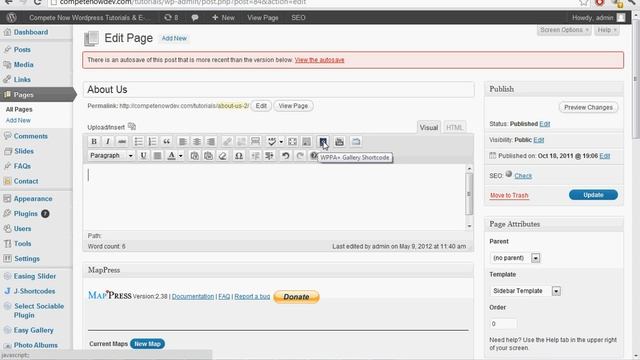
Task: Click SEO Check link
Action: [523, 176]
